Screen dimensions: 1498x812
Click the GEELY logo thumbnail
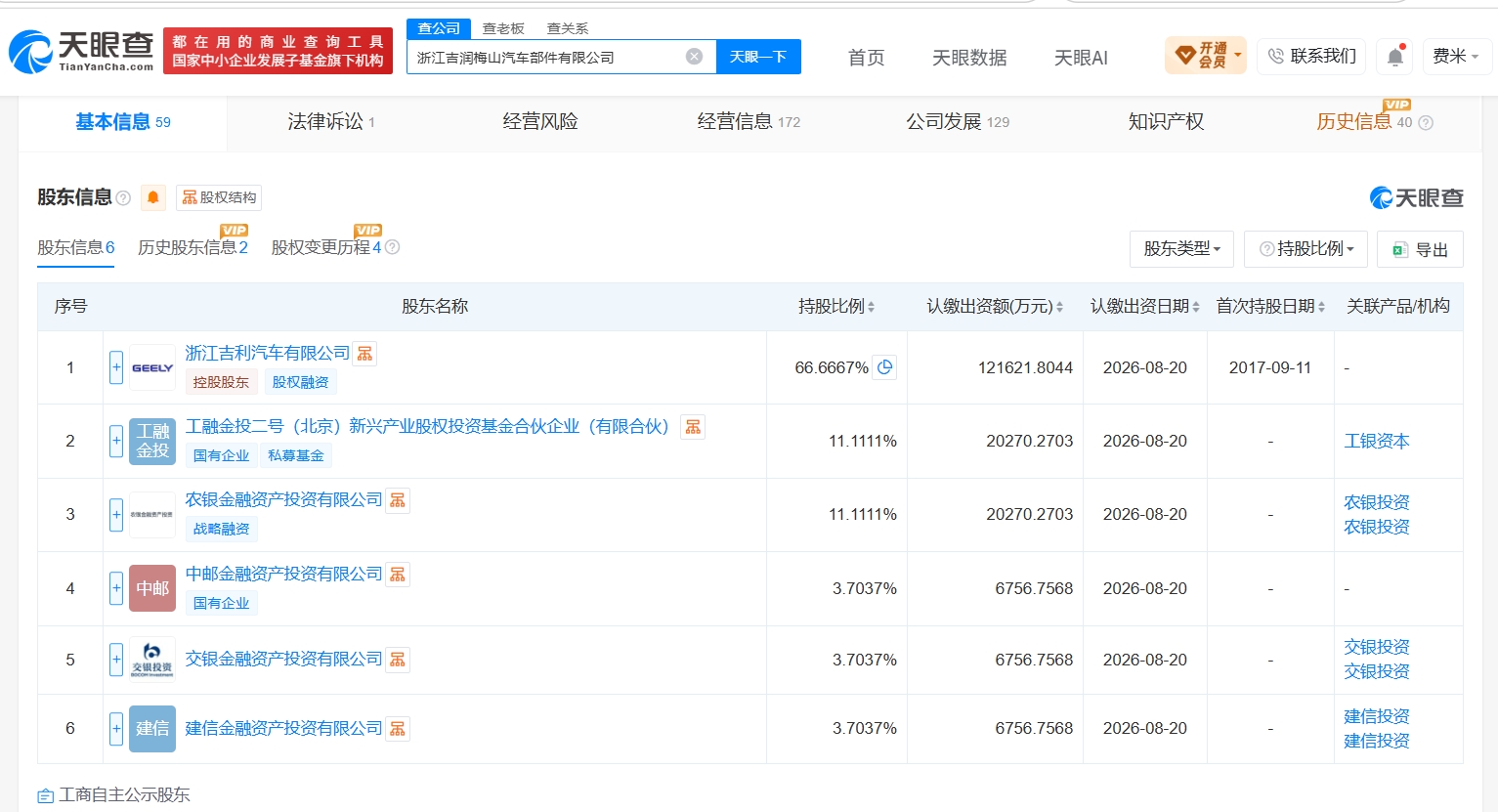point(152,367)
